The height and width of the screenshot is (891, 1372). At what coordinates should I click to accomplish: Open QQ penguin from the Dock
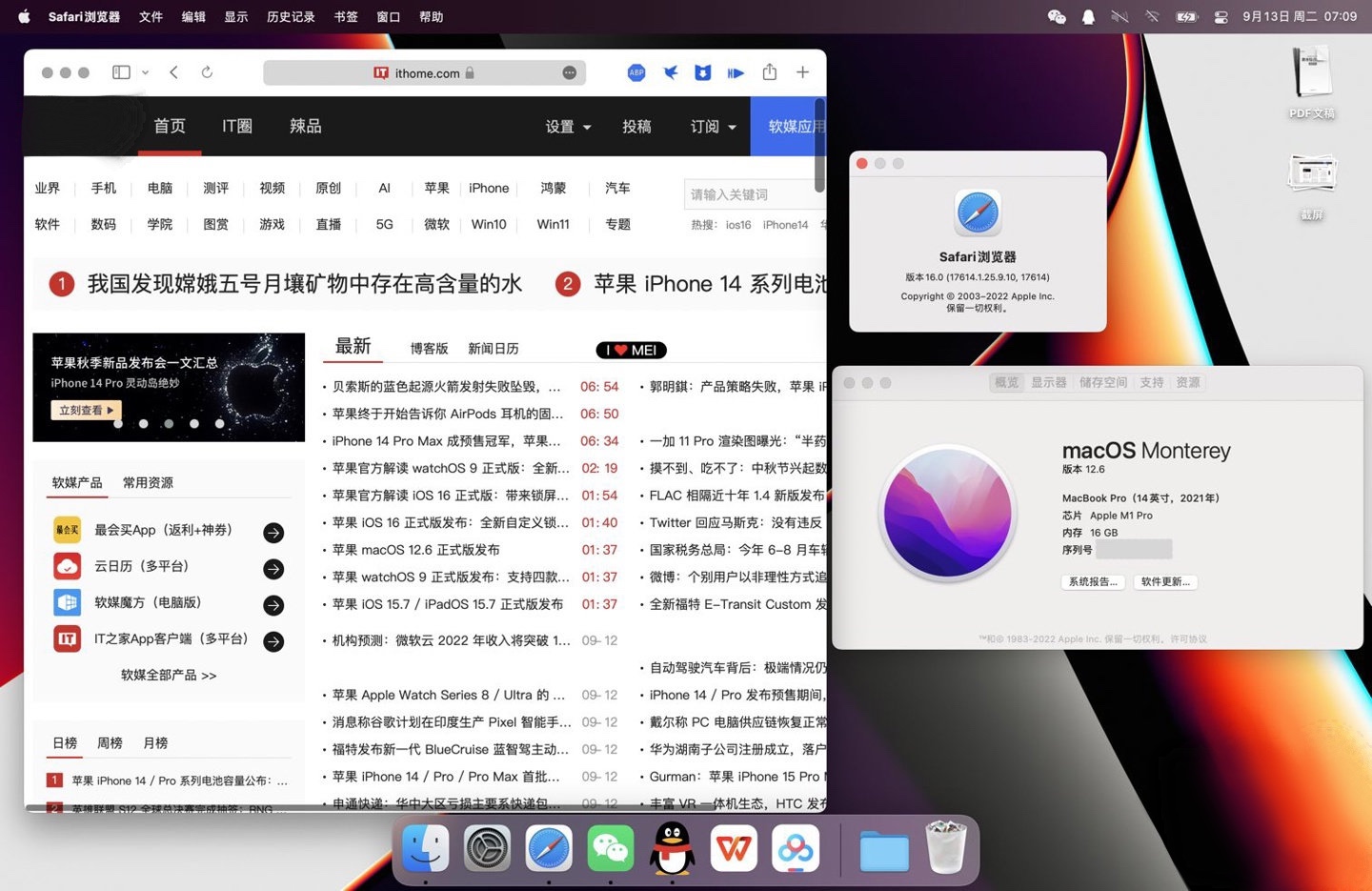tap(673, 848)
